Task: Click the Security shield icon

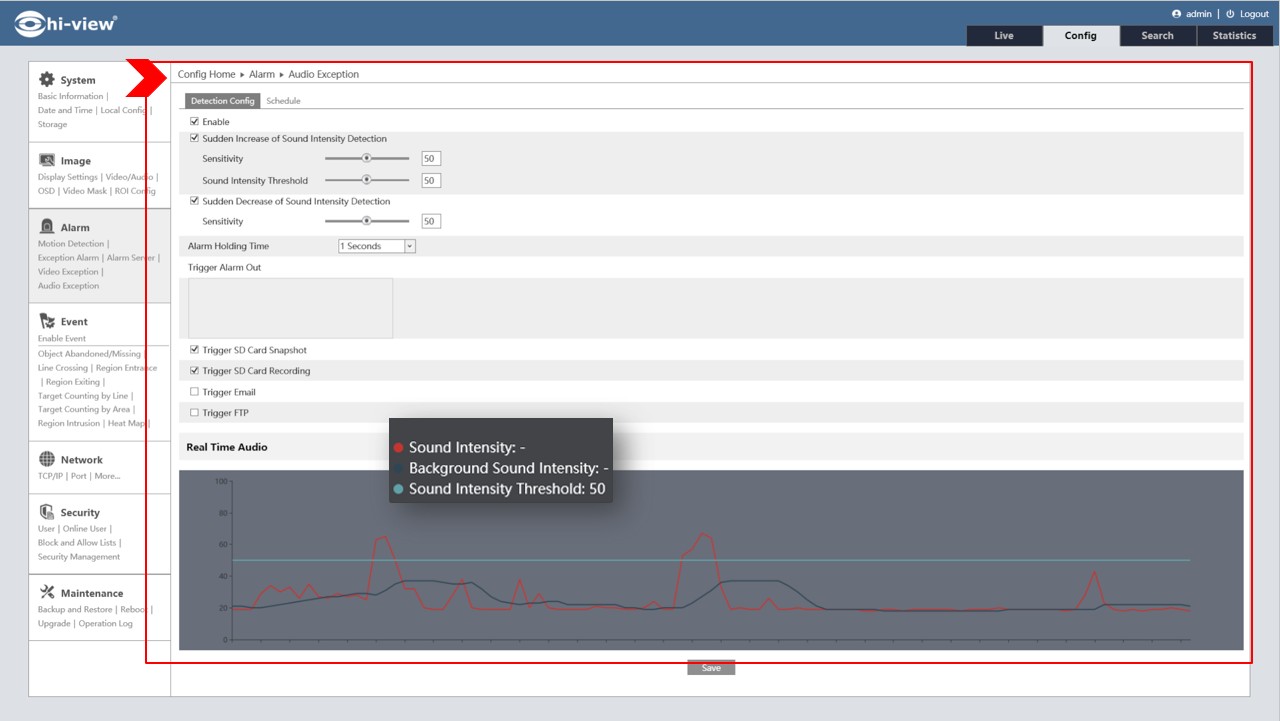Action: tap(46, 512)
